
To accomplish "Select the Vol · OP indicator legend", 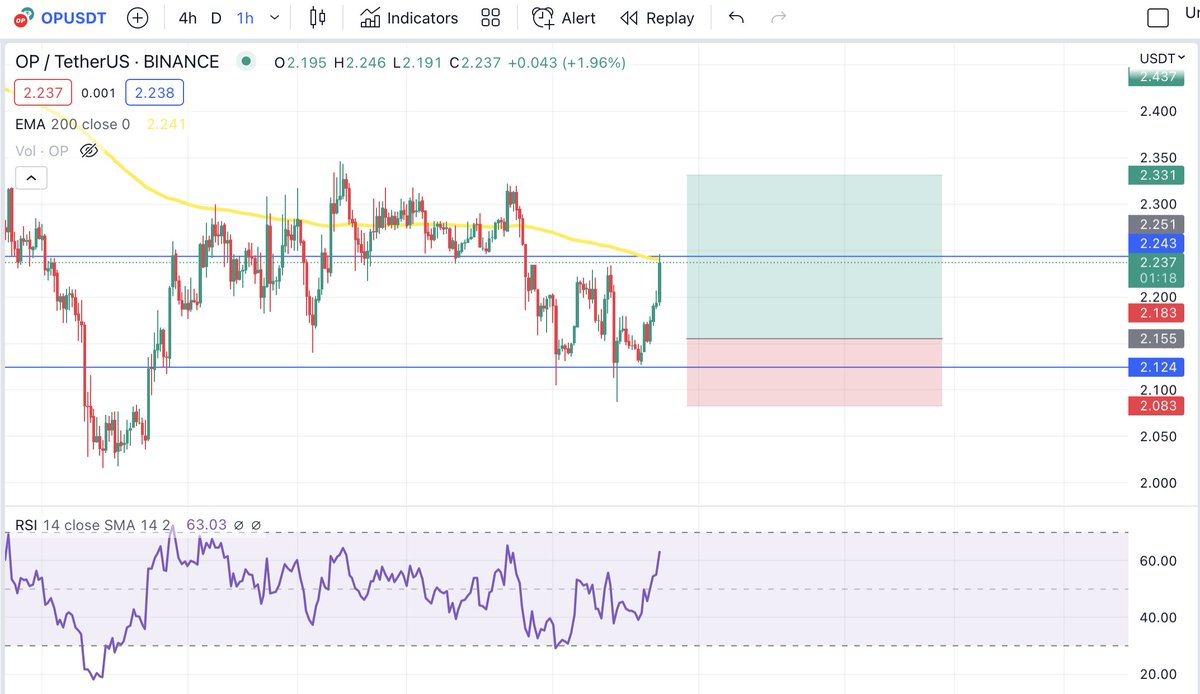I will coord(42,151).
